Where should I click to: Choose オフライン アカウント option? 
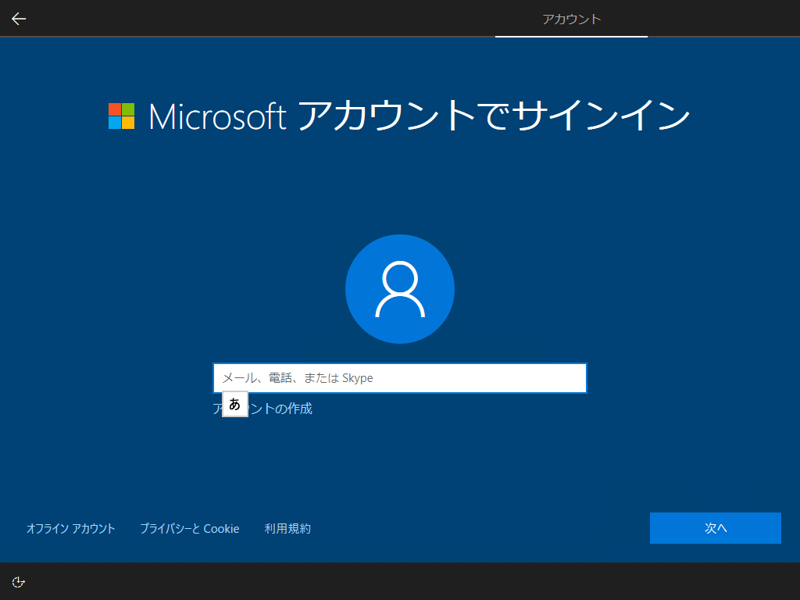[71, 529]
